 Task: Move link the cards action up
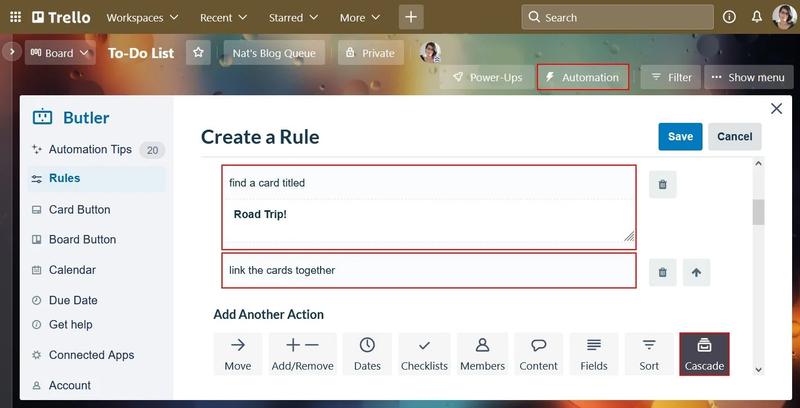[696, 272]
